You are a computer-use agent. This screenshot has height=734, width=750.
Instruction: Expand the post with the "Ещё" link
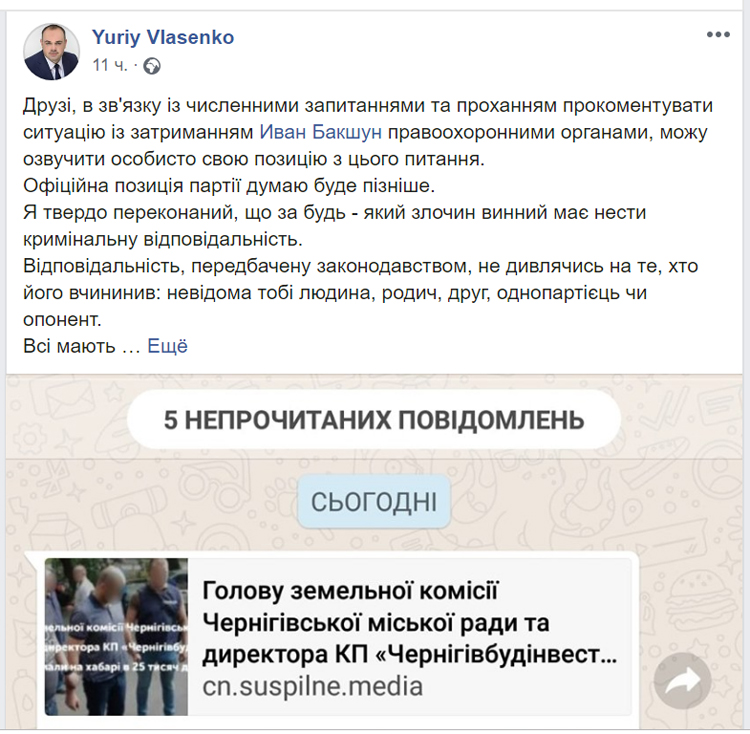[167, 346]
